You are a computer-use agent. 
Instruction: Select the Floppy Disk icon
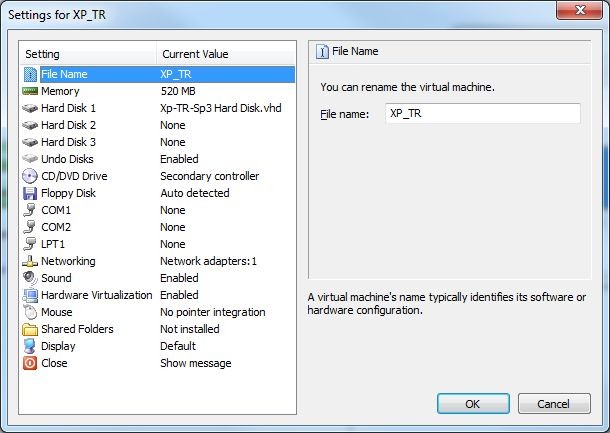tap(30, 193)
